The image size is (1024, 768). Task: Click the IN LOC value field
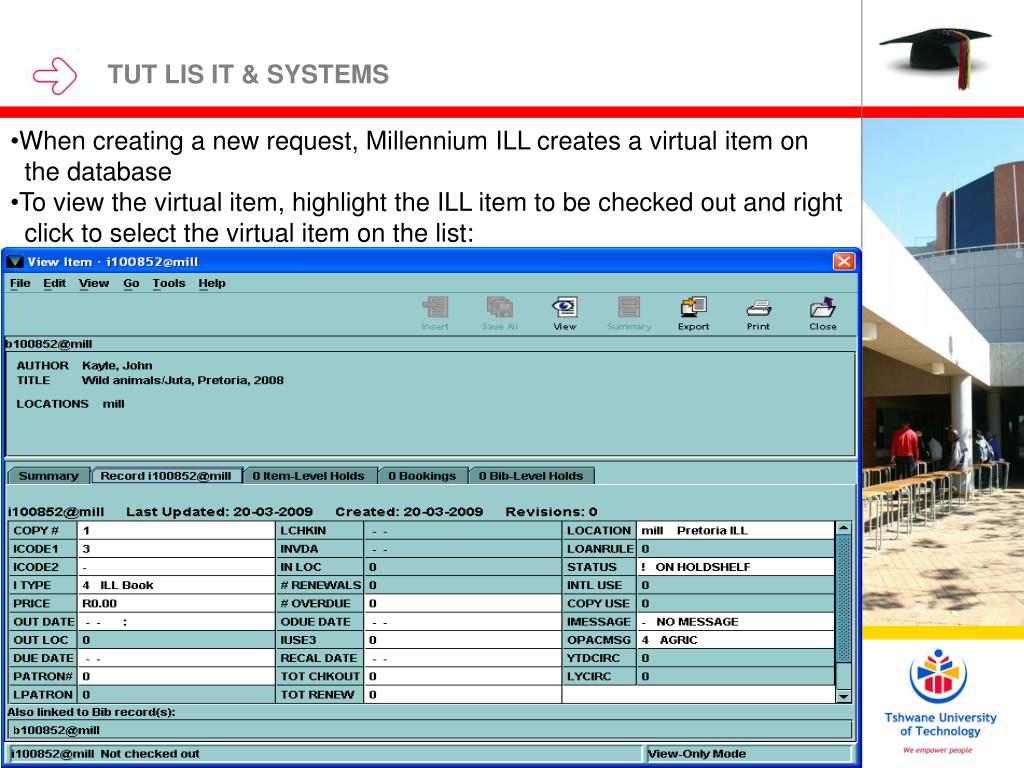[x=462, y=567]
